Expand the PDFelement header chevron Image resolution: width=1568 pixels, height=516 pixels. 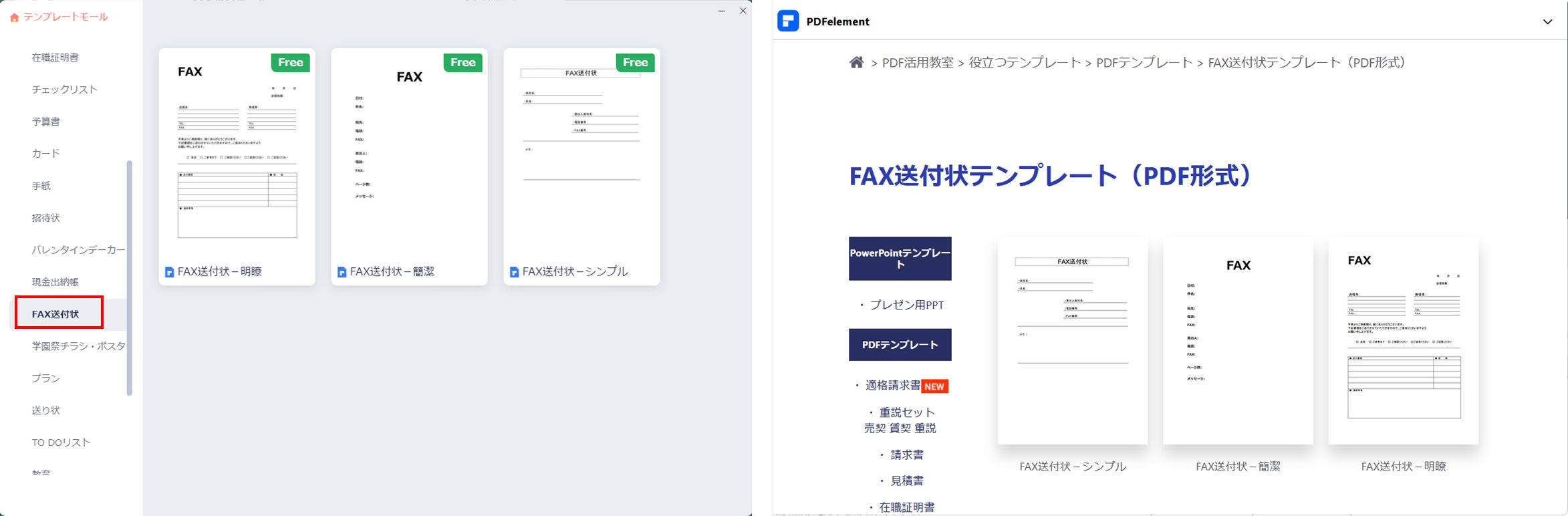click(1547, 22)
